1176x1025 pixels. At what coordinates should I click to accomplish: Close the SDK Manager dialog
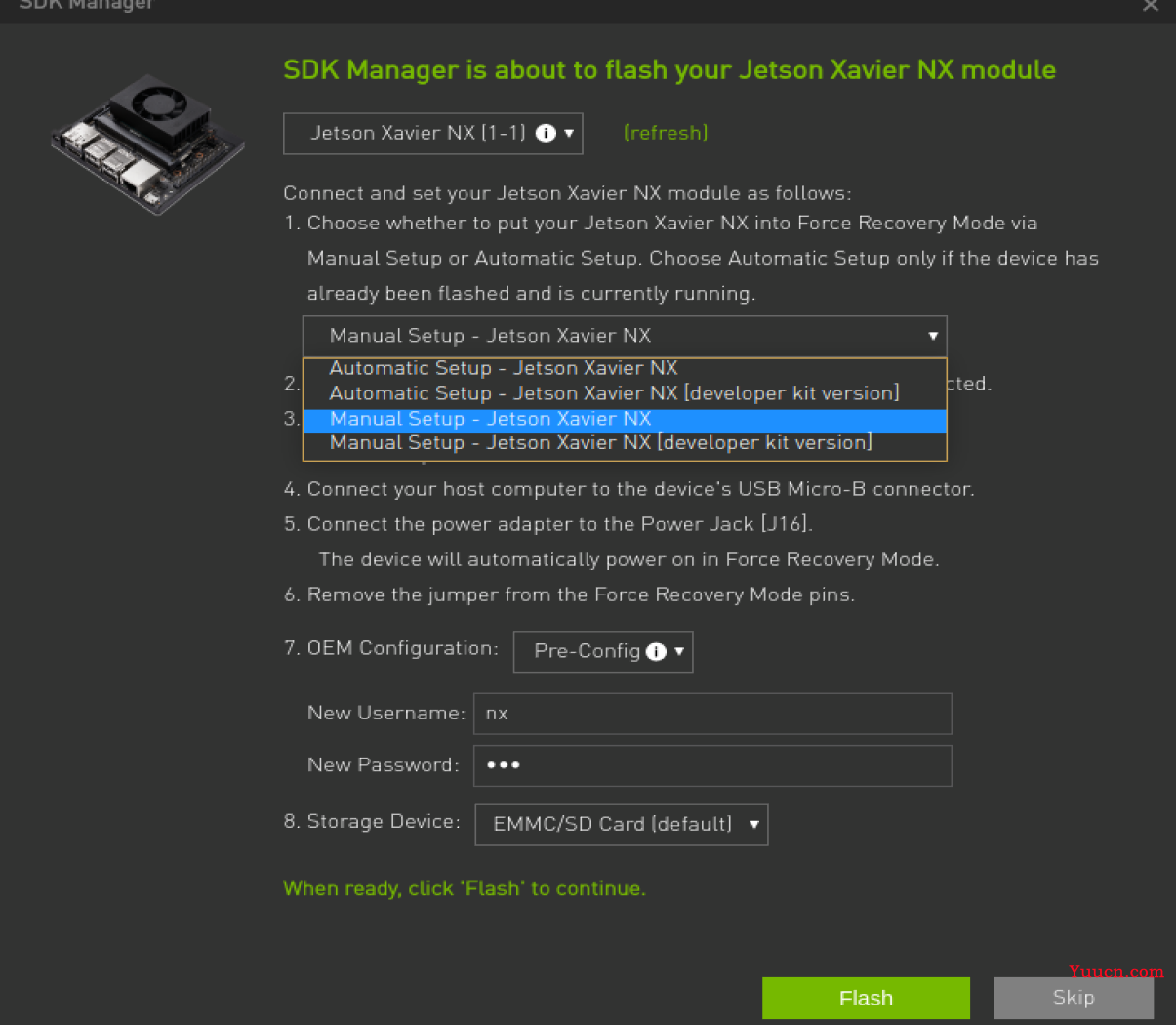coord(1151,6)
